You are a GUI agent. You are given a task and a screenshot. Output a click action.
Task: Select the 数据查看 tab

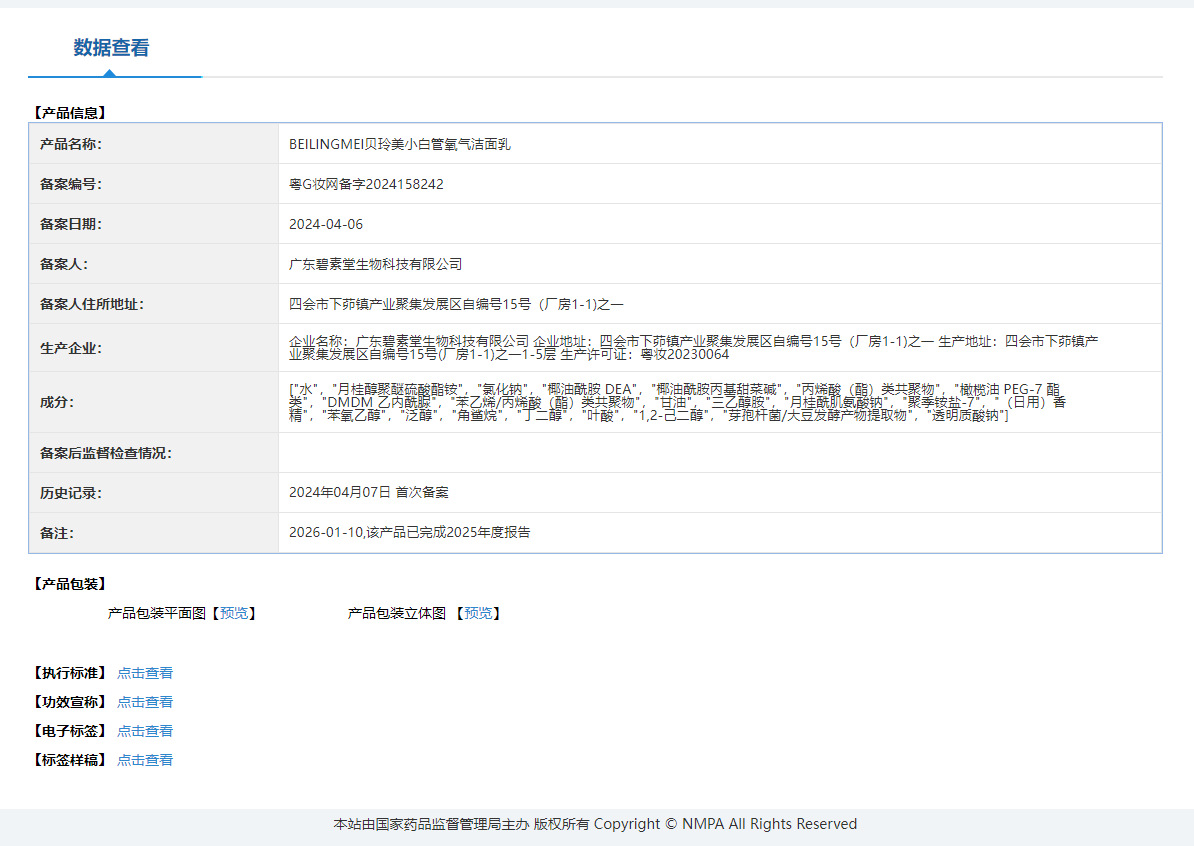pyautogui.click(x=111, y=48)
